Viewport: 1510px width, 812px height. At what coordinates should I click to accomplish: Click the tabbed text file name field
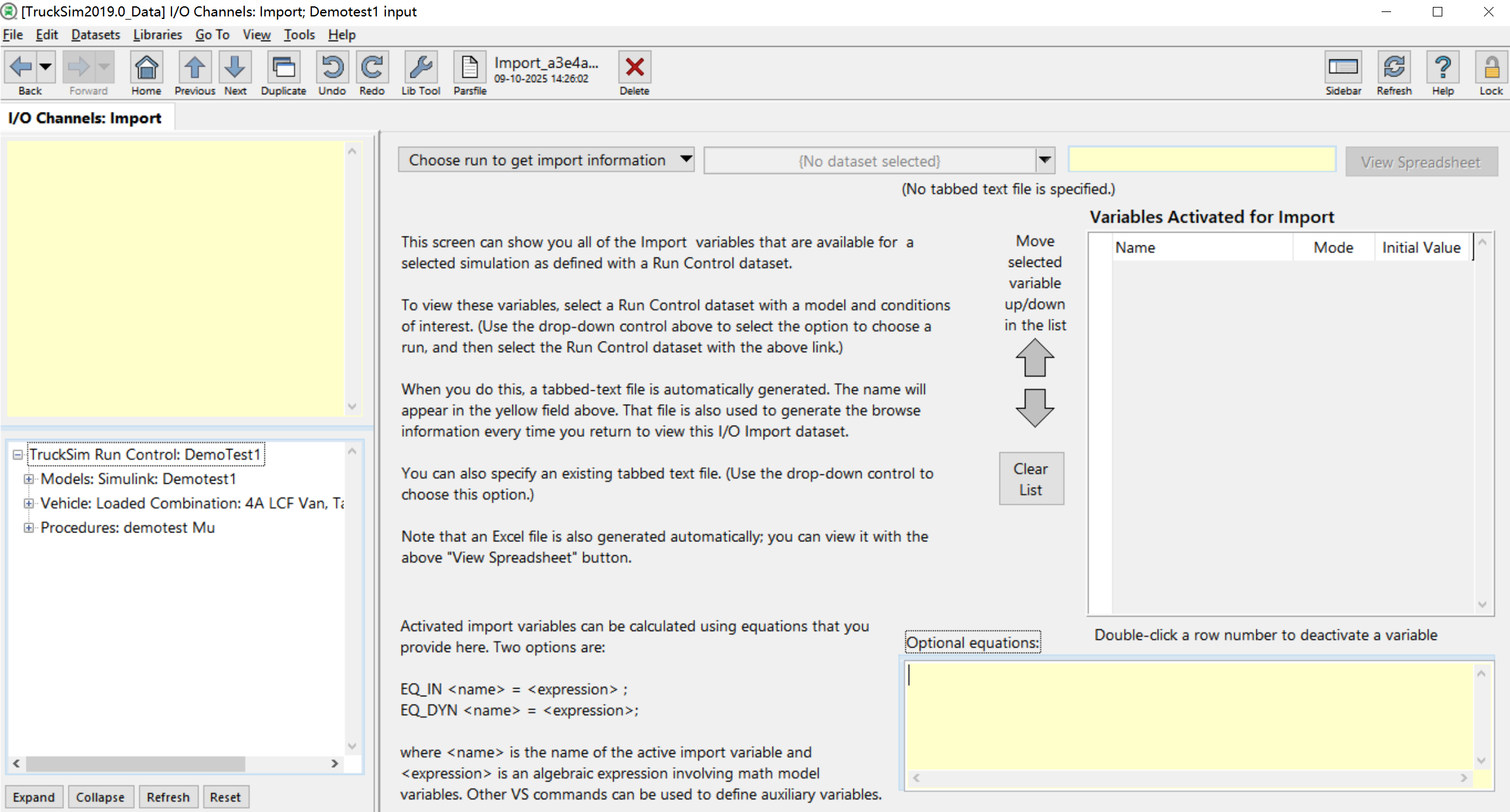pyautogui.click(x=1202, y=159)
